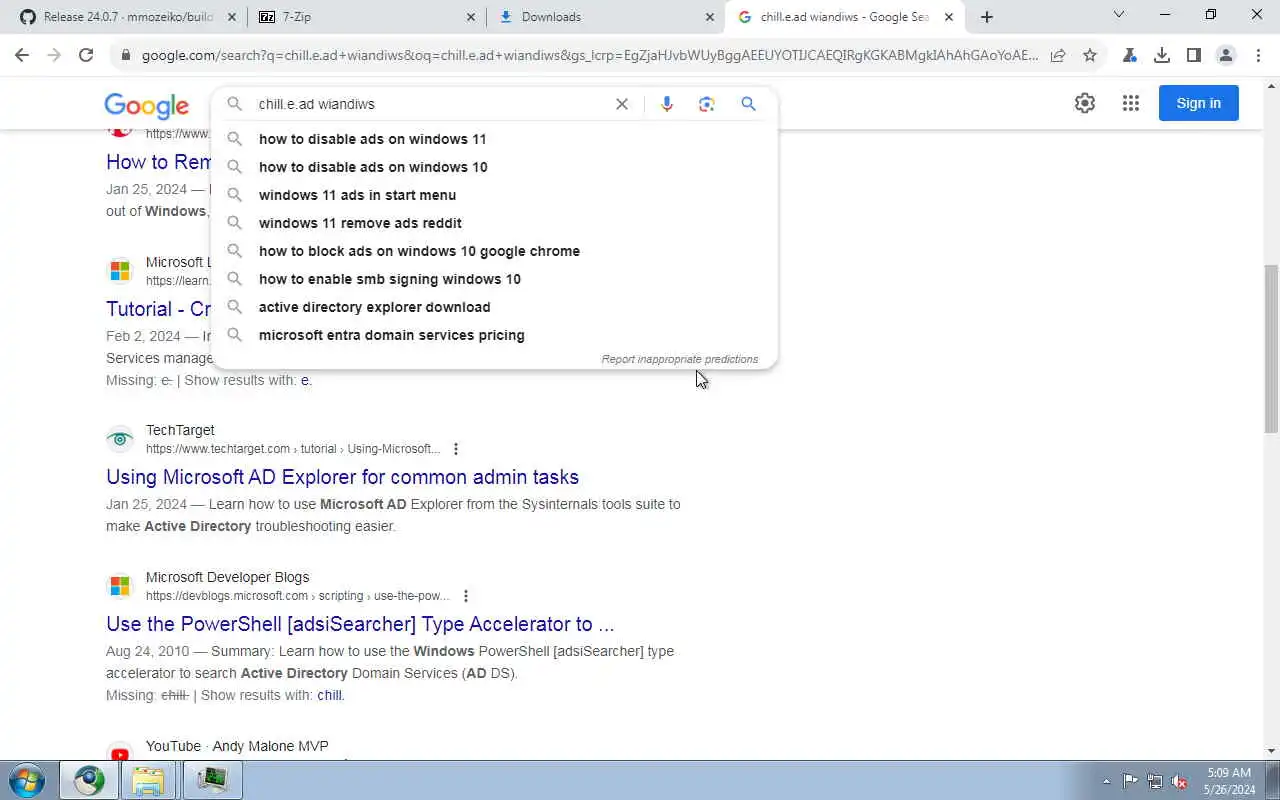
Task: Click the third taskbar application icon
Action: (x=212, y=780)
